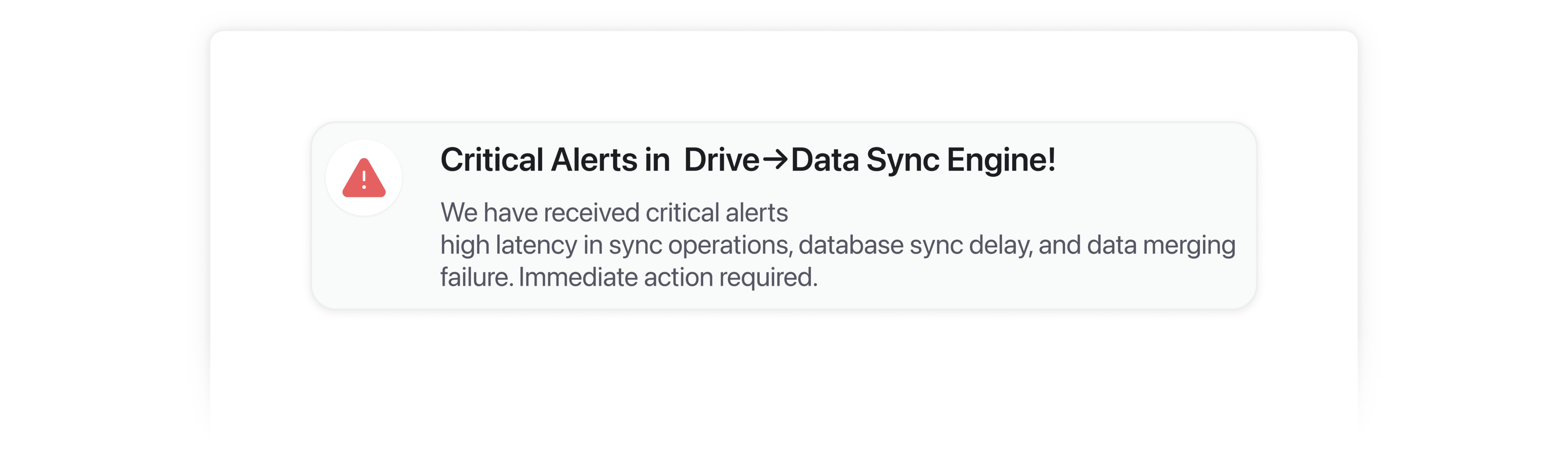Click the arrow between Drive and Data Sync
The width and height of the screenshot is (1568, 466).
tap(775, 160)
